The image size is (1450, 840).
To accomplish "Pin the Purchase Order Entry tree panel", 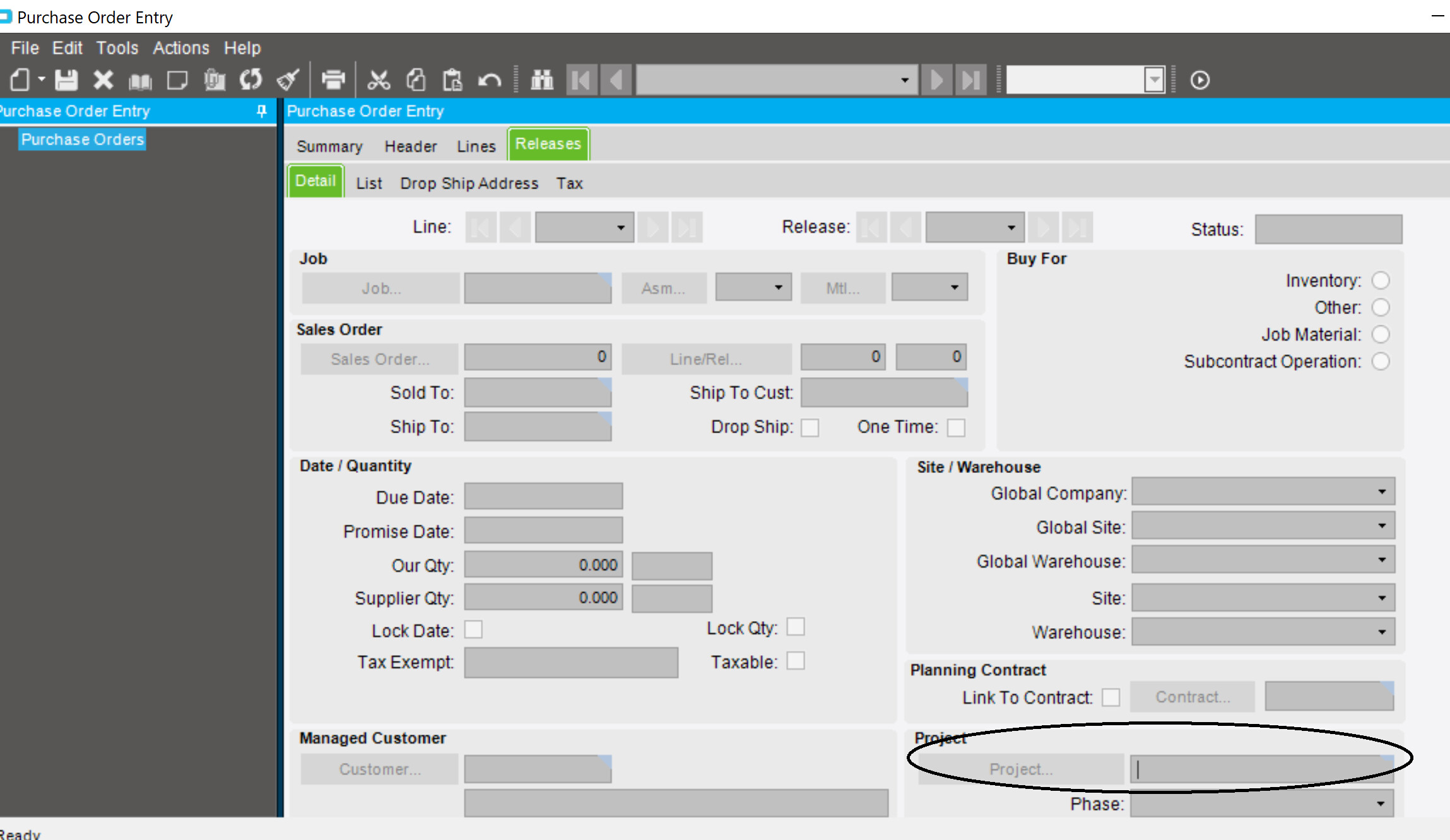I will (x=262, y=111).
